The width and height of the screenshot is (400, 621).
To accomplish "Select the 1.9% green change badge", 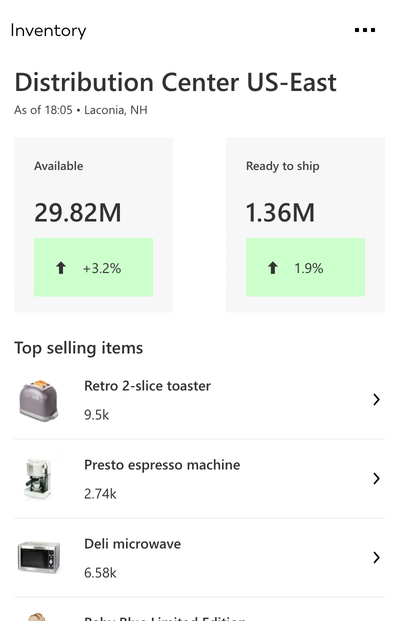I will 305,267.
